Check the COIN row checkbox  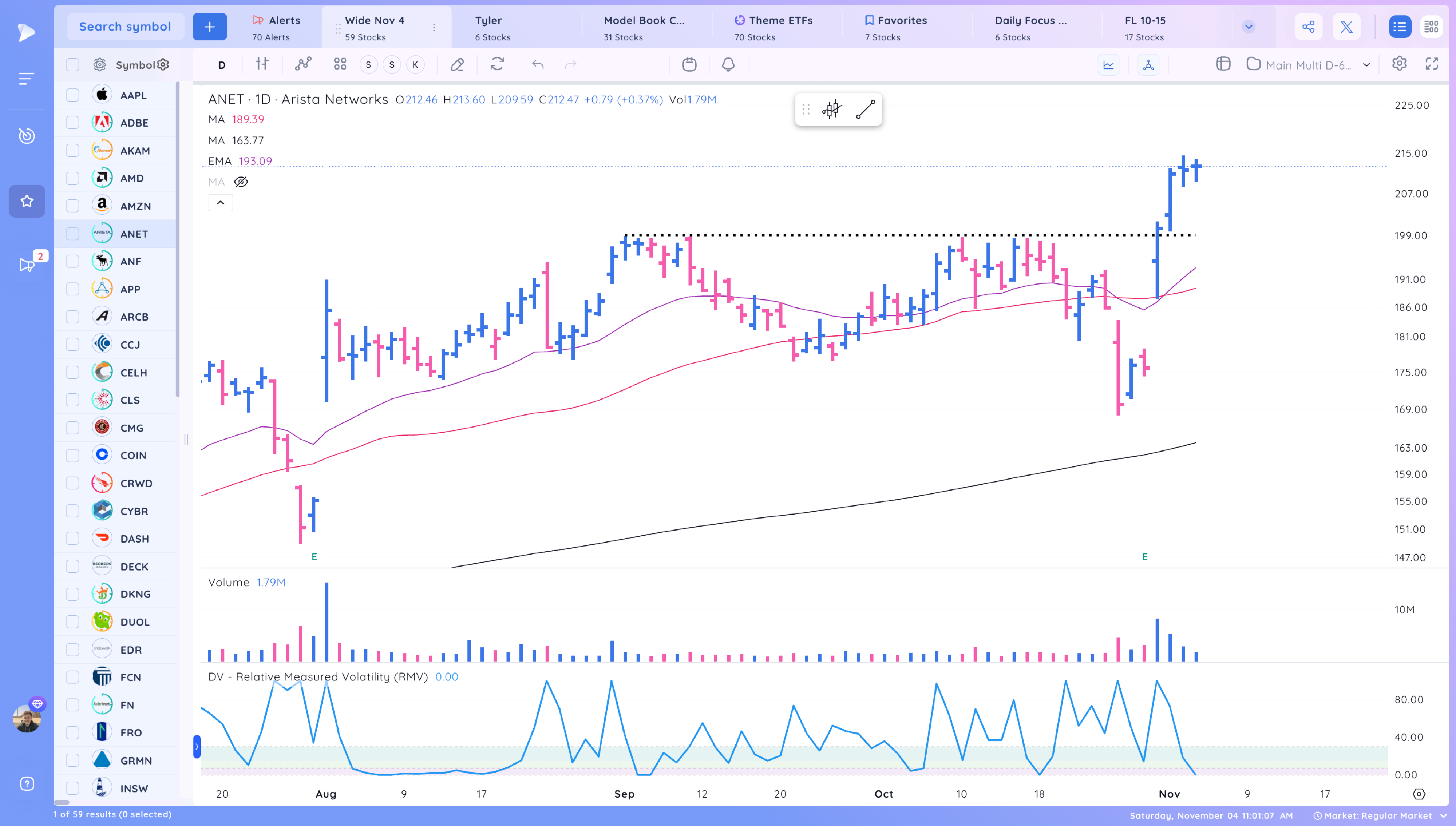pos(72,456)
